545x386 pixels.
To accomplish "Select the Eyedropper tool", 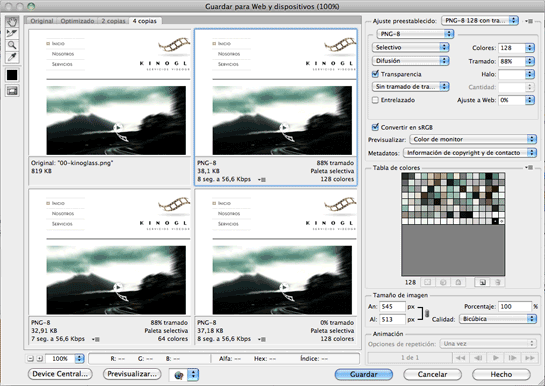I will coord(12,57).
